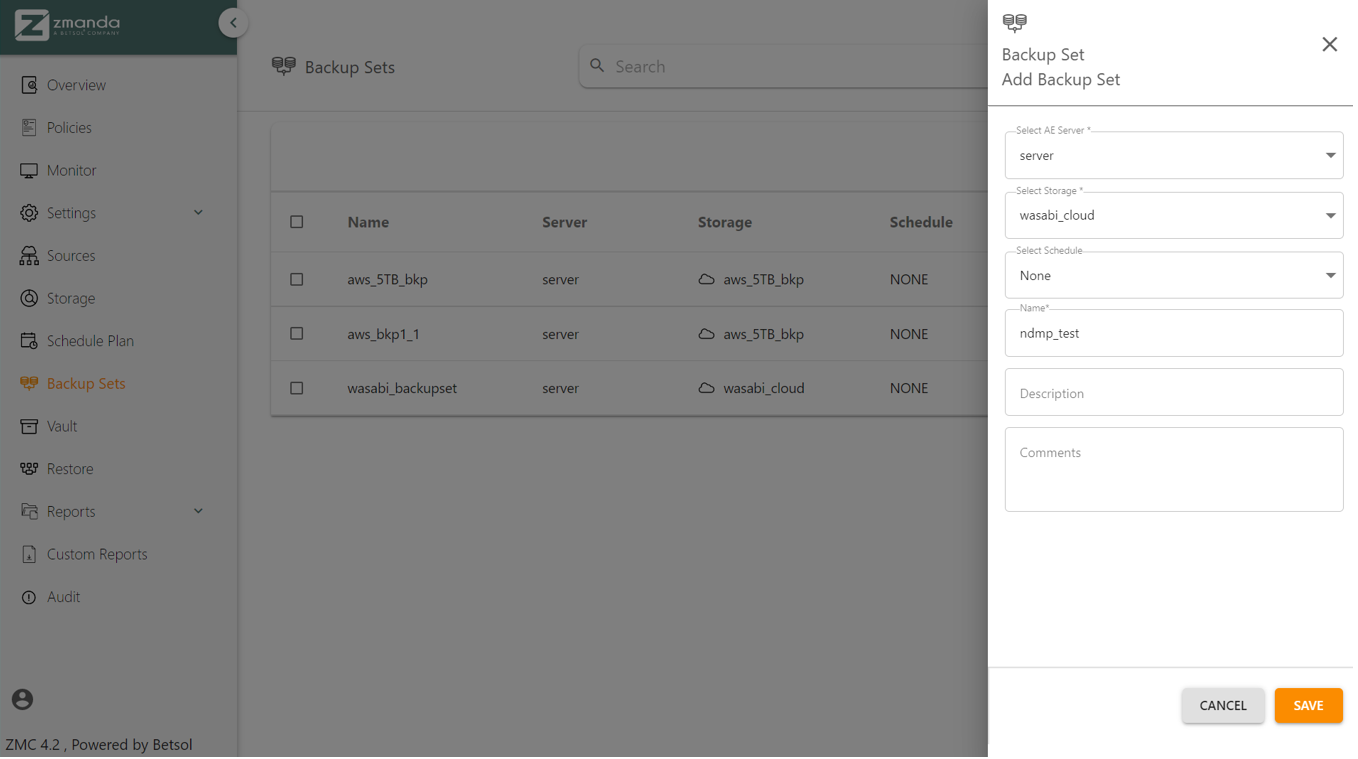Click the Backup Sets sidebar icon
This screenshot has height=759, width=1358.
pos(29,384)
